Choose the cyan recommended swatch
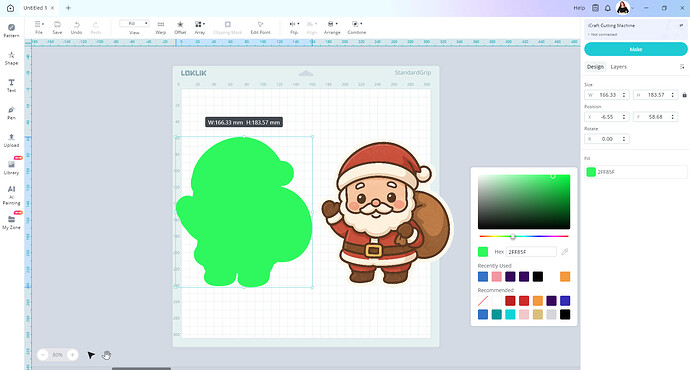 pyautogui.click(x=510, y=315)
